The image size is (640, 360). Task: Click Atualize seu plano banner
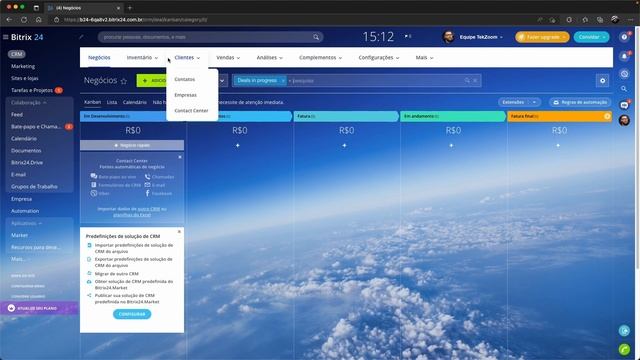[x=39, y=308]
